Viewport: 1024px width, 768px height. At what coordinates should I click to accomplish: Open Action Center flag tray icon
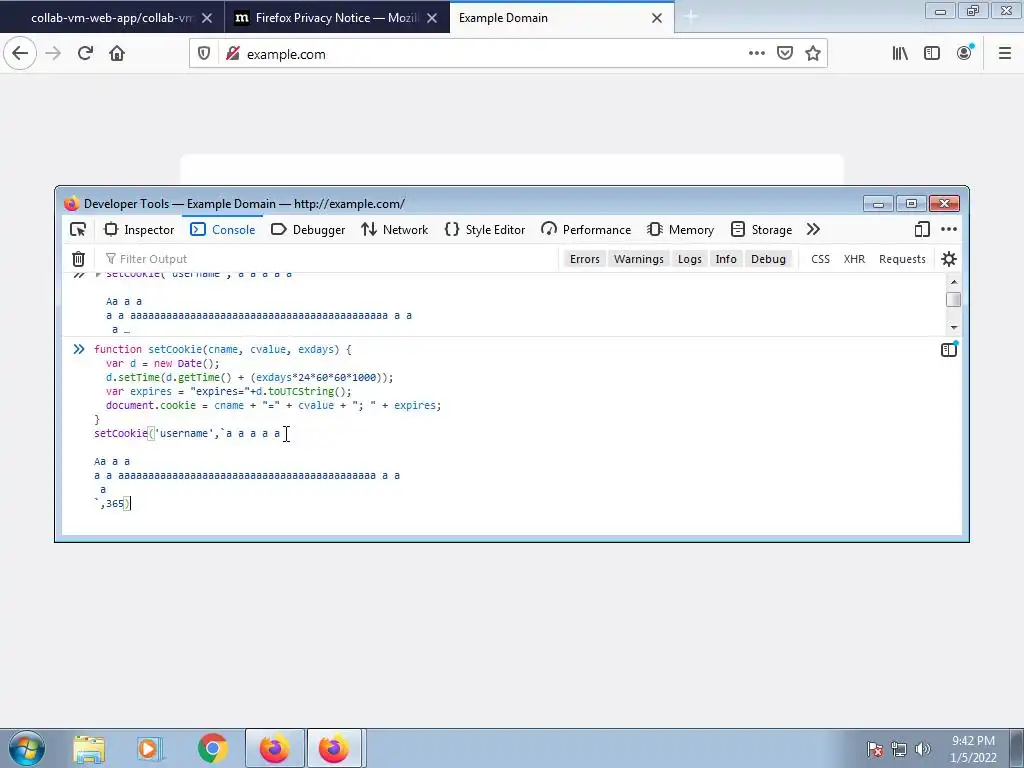click(875, 748)
